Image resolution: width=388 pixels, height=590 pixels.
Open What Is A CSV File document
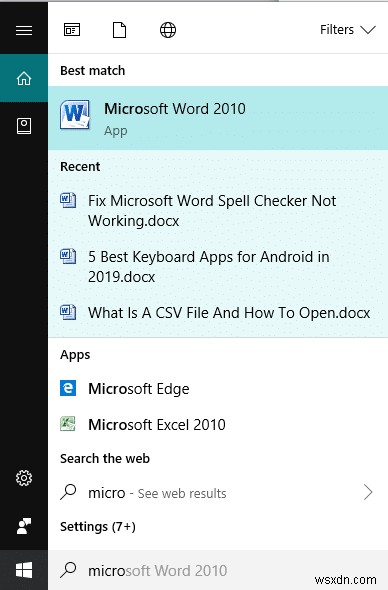(x=218, y=313)
